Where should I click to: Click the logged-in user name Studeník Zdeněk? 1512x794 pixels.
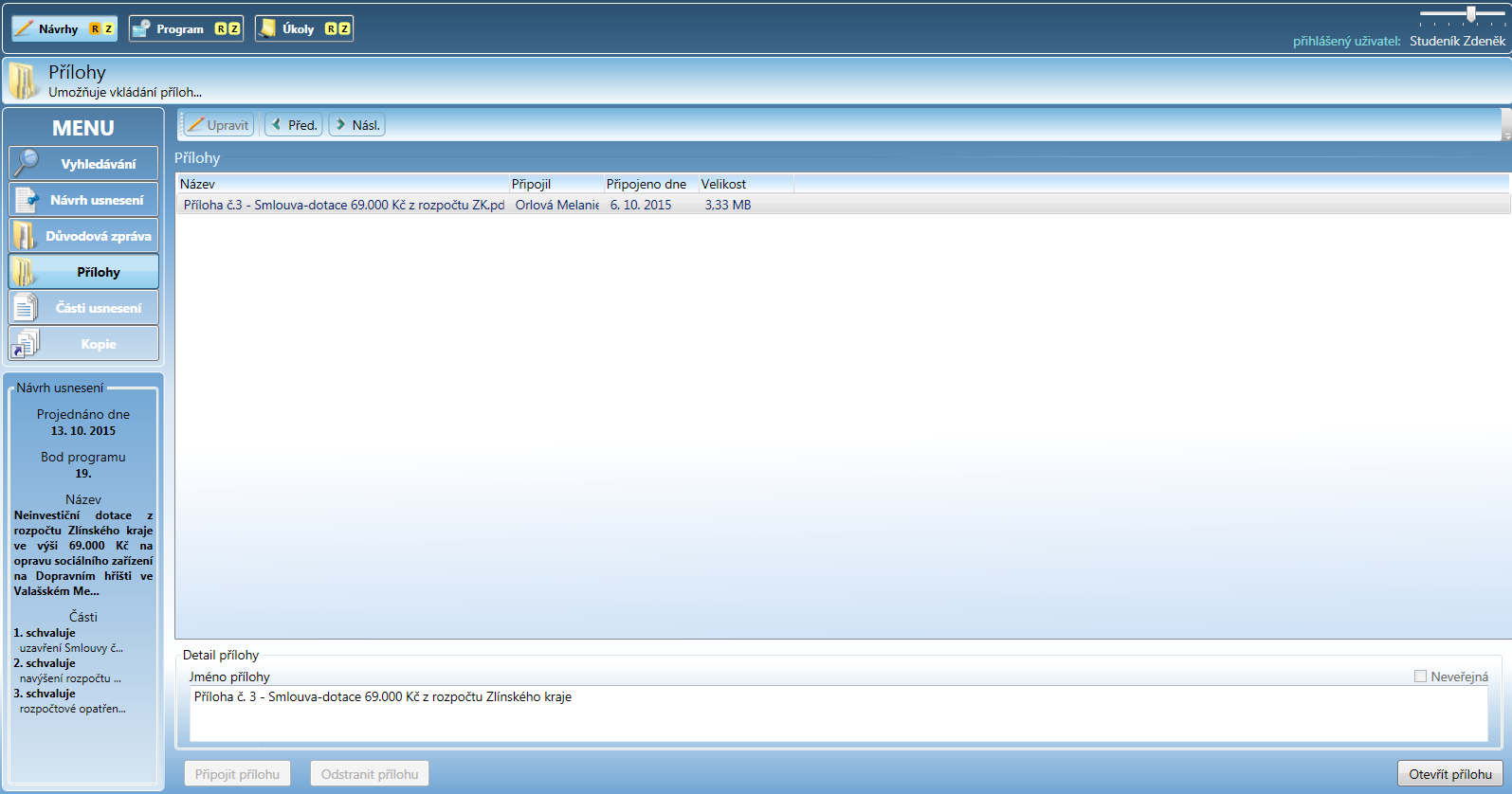[1457, 41]
